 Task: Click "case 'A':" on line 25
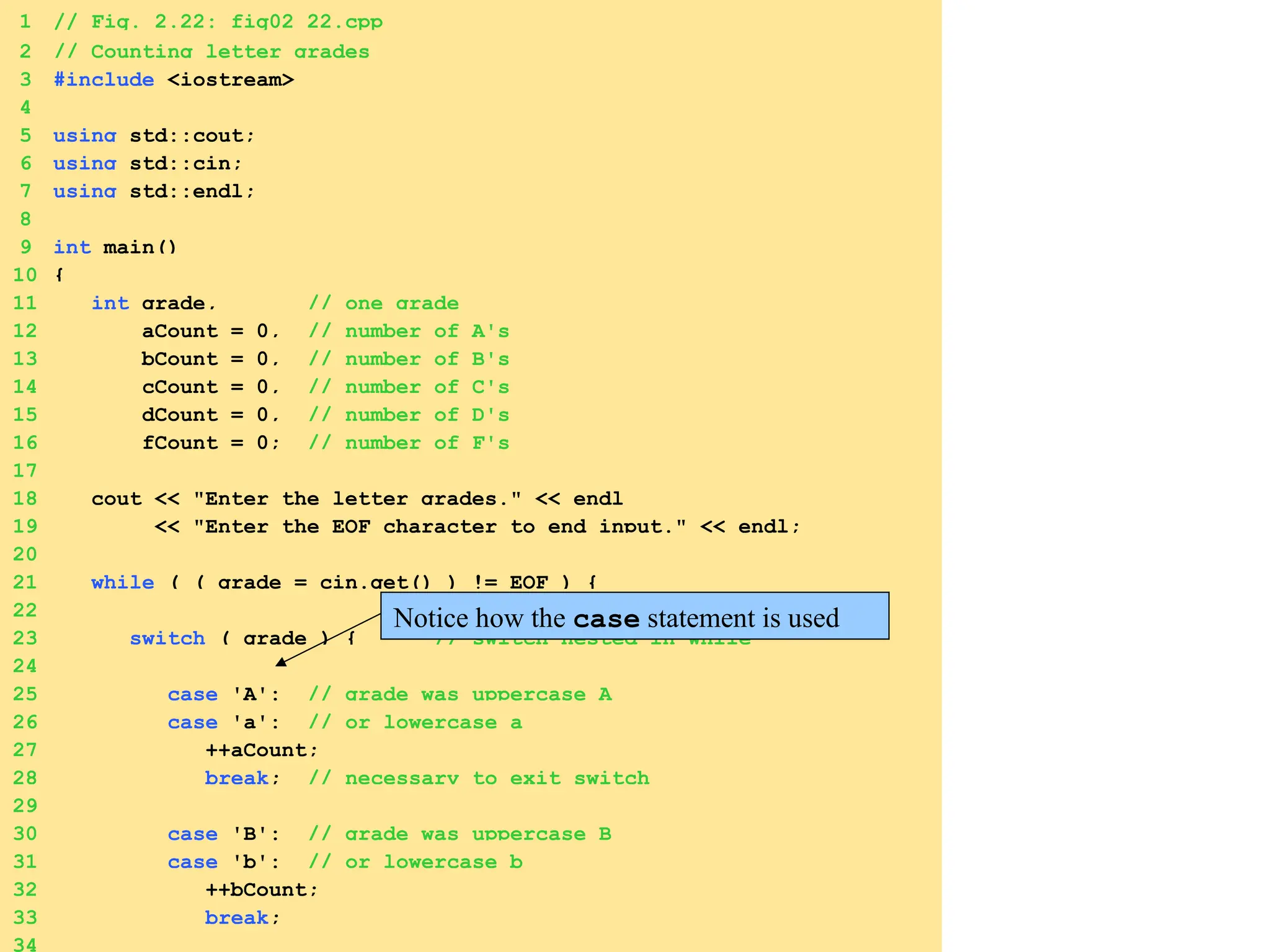(224, 694)
